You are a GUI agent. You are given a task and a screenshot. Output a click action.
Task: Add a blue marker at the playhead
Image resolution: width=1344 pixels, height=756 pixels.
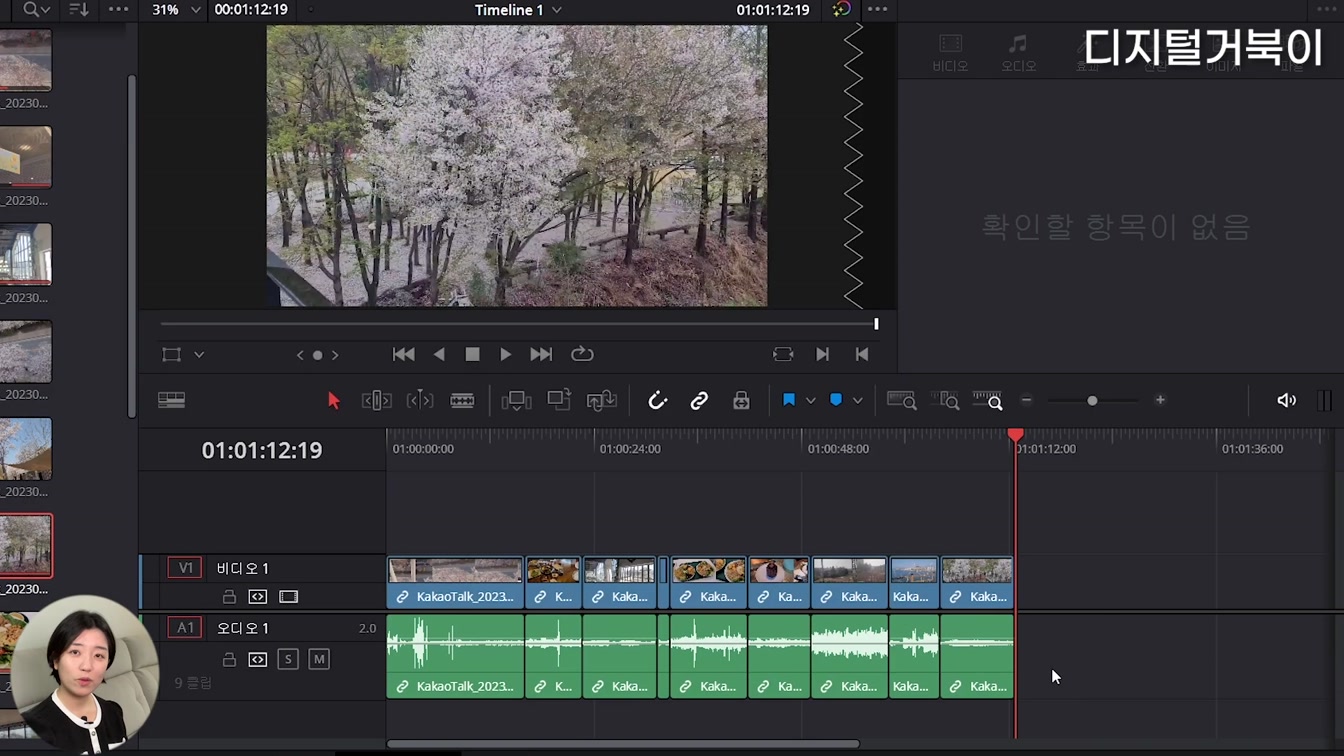(836, 400)
